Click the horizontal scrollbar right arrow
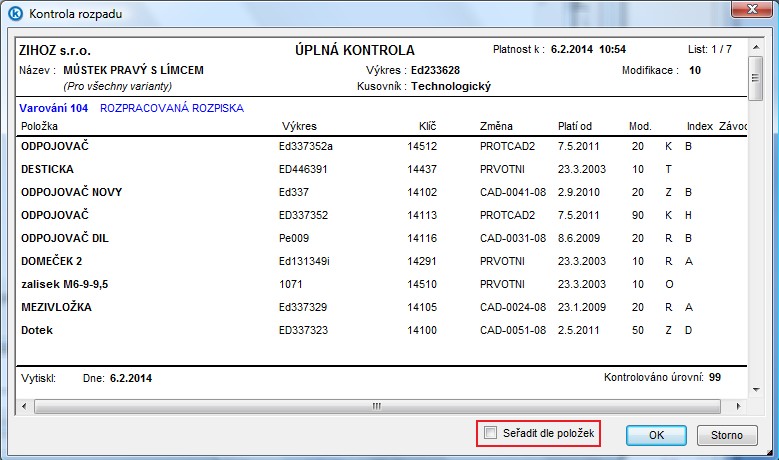This screenshot has height=460, width=779. tap(738, 406)
